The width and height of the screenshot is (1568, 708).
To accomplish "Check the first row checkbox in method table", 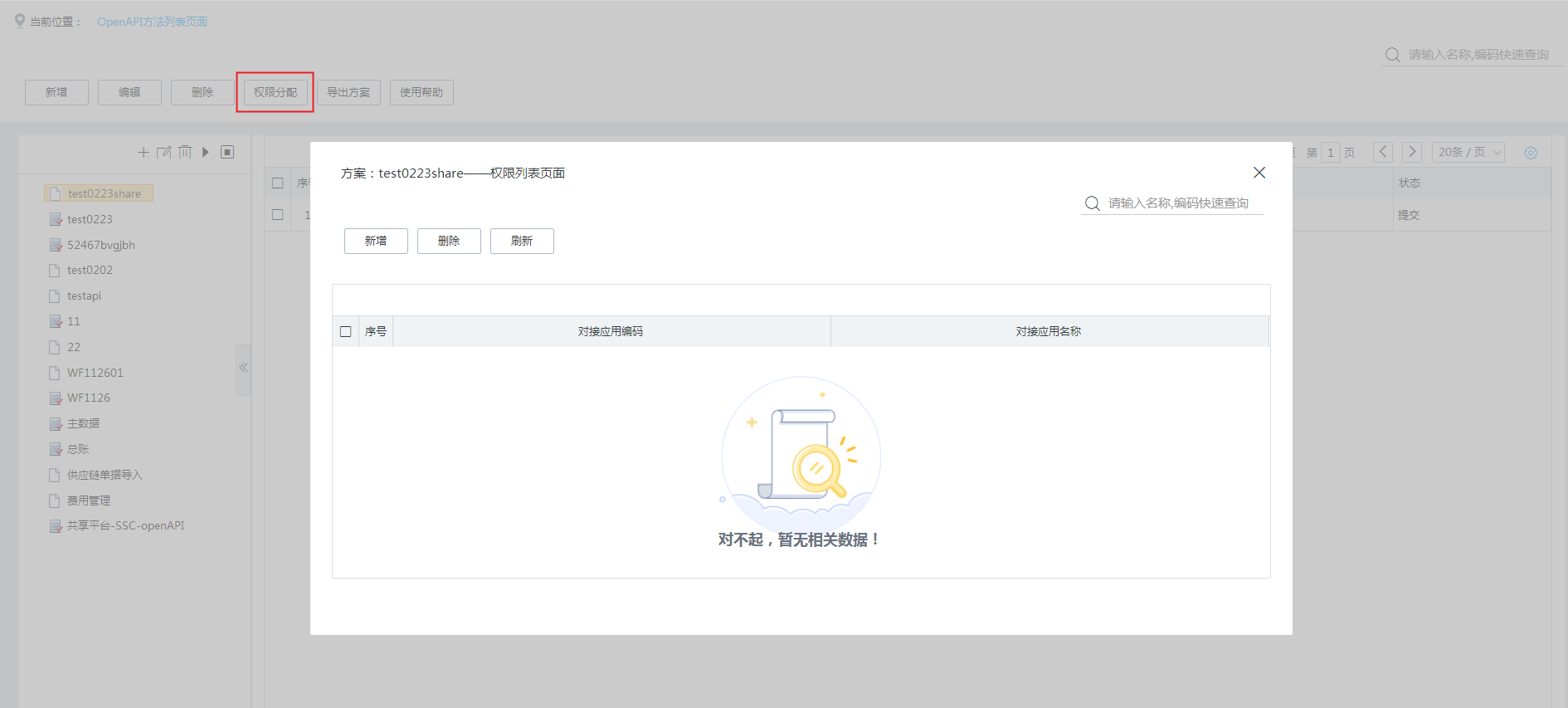I will (278, 214).
